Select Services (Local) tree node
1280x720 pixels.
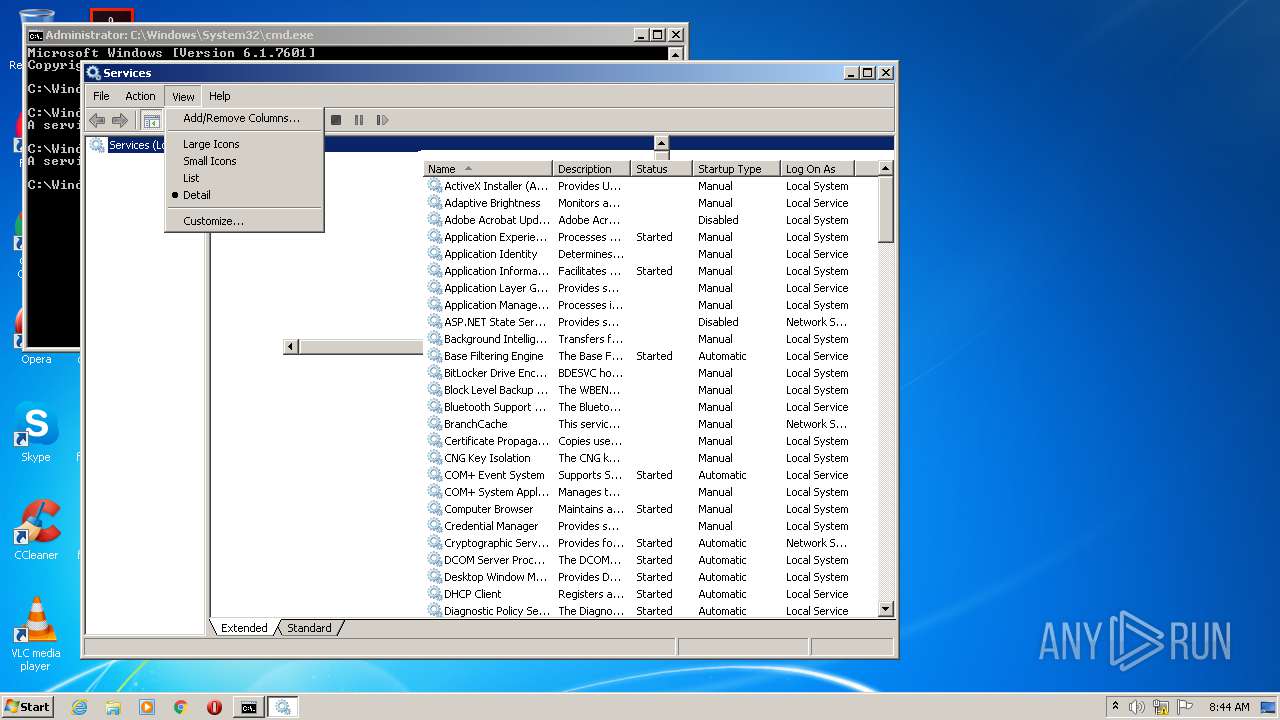point(136,145)
